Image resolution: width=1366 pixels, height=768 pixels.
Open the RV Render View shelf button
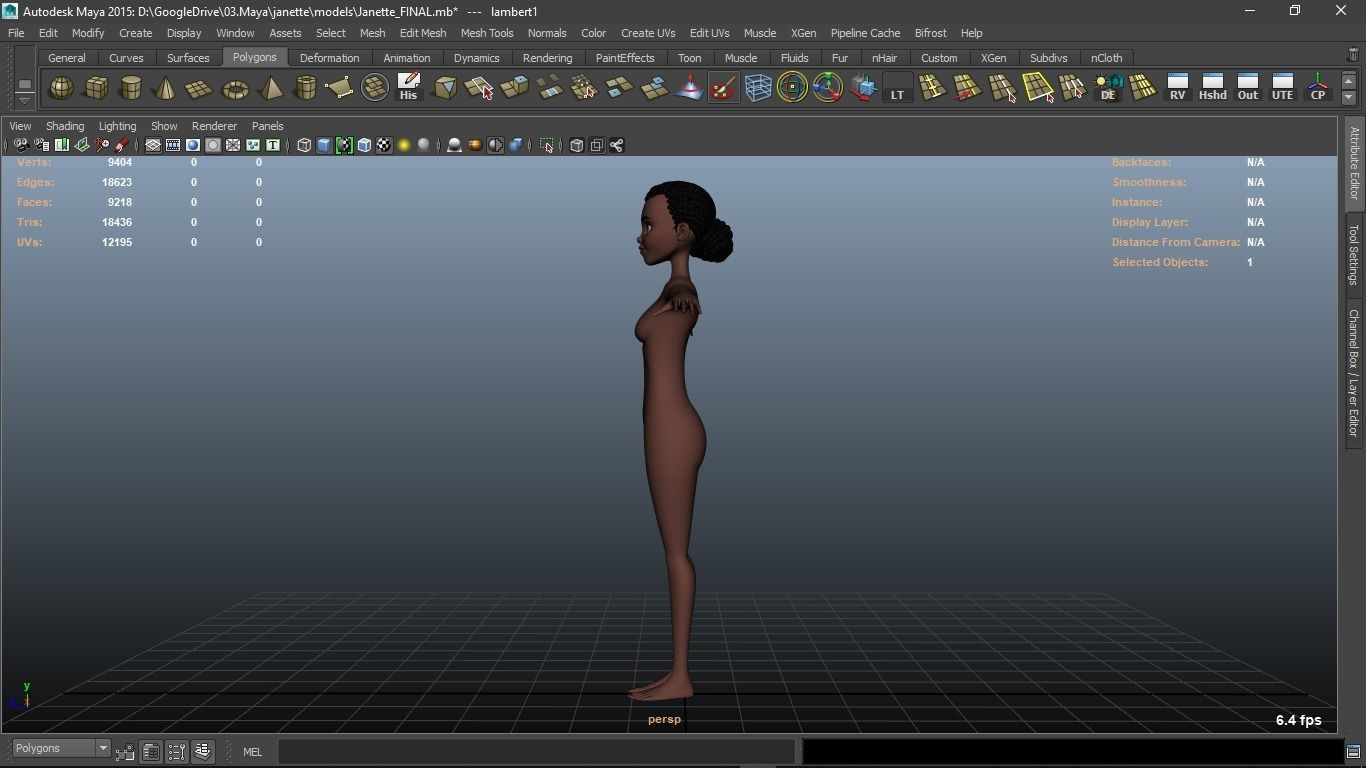1178,88
